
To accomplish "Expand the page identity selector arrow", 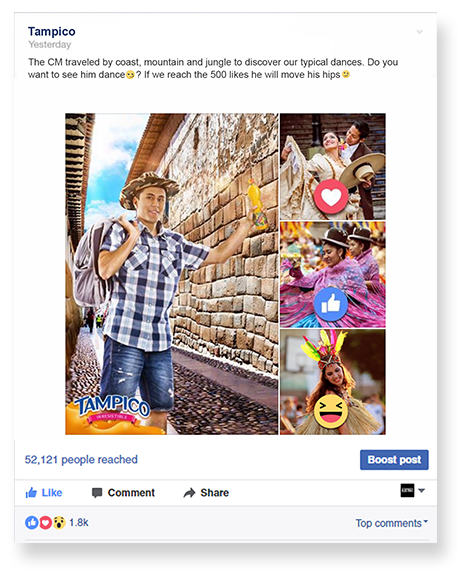I will [422, 490].
